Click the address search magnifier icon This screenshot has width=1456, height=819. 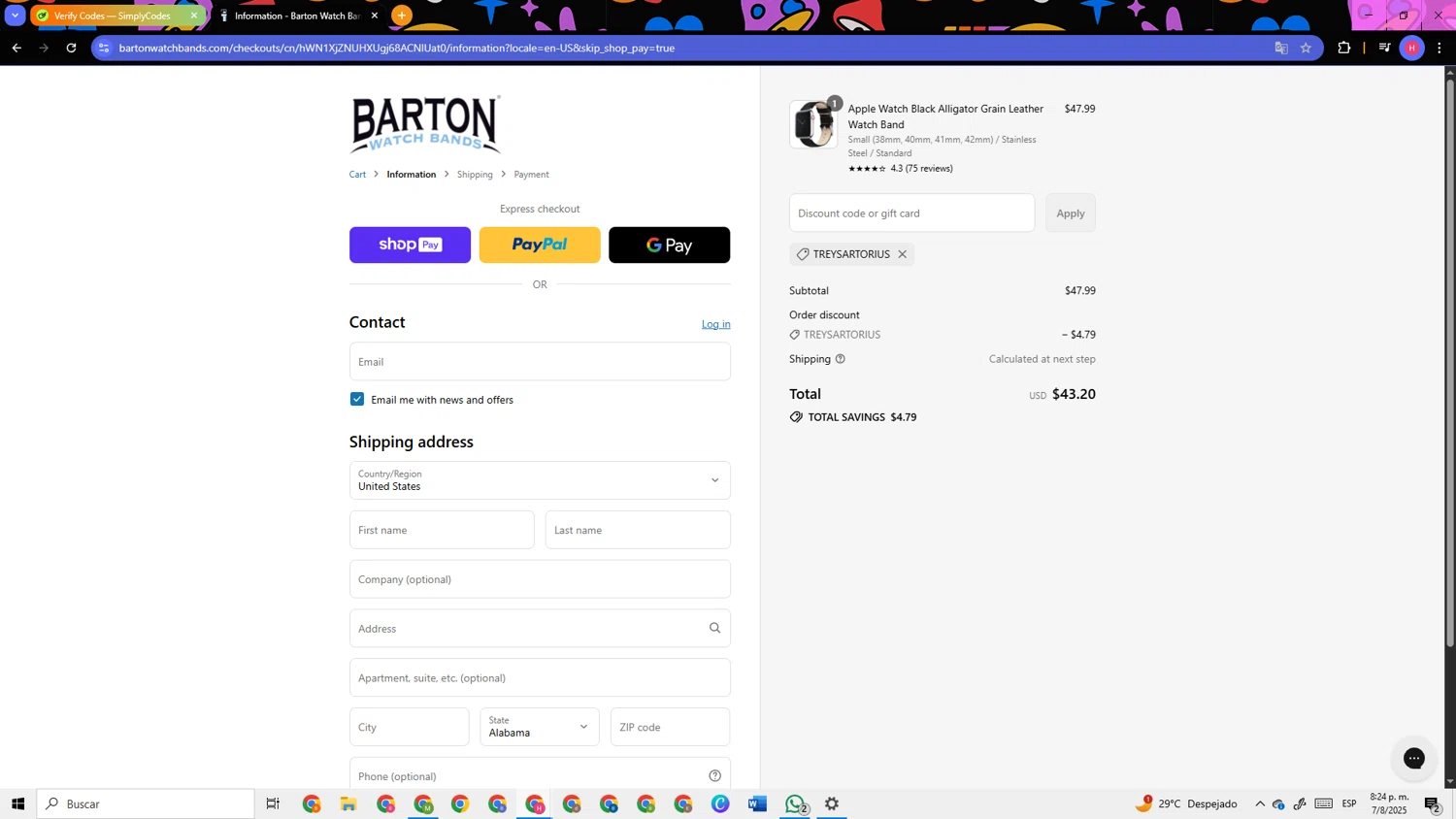(714, 628)
